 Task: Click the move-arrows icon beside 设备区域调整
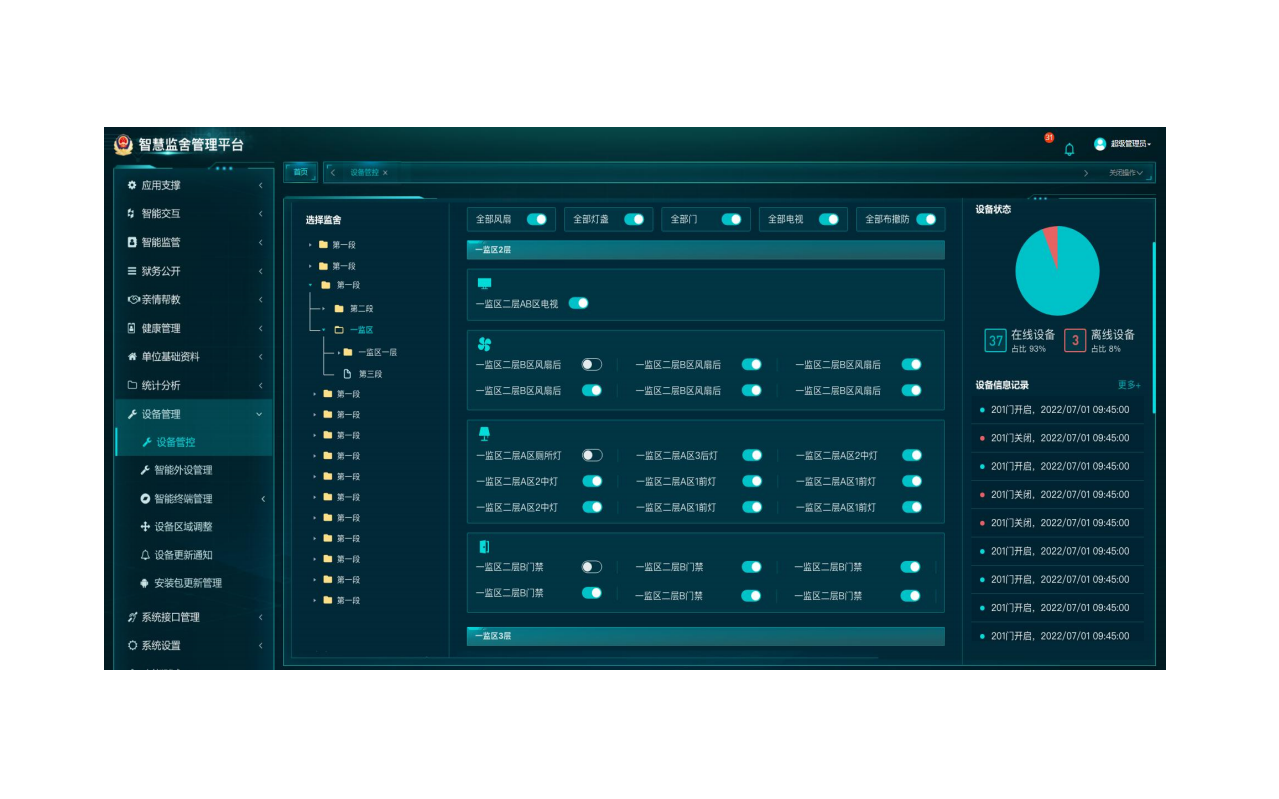[x=145, y=527]
